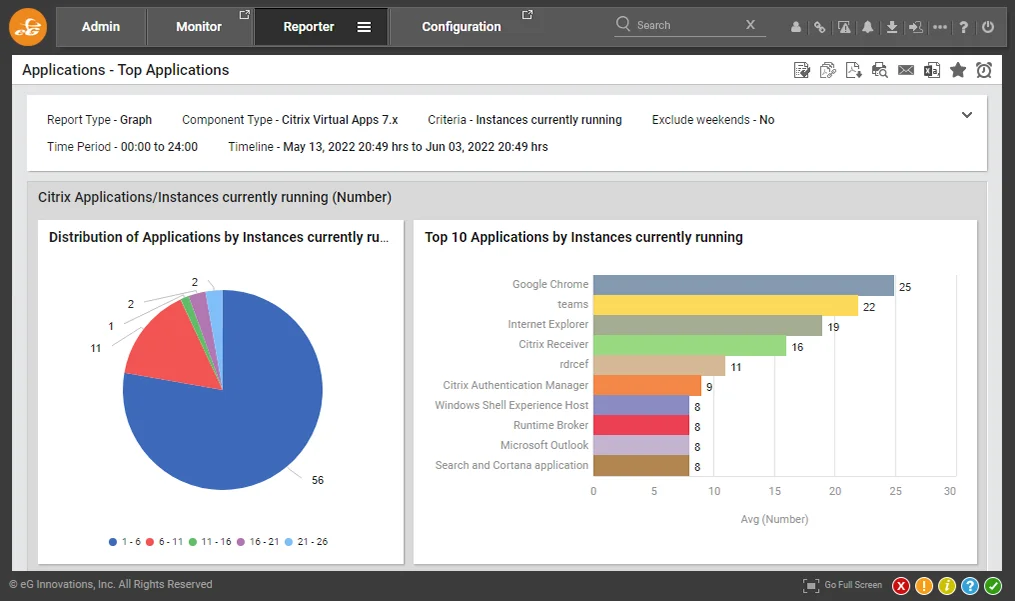Click the arrow-and-person icon in top bar
Image resolution: width=1015 pixels, height=601 pixels.
click(915, 27)
